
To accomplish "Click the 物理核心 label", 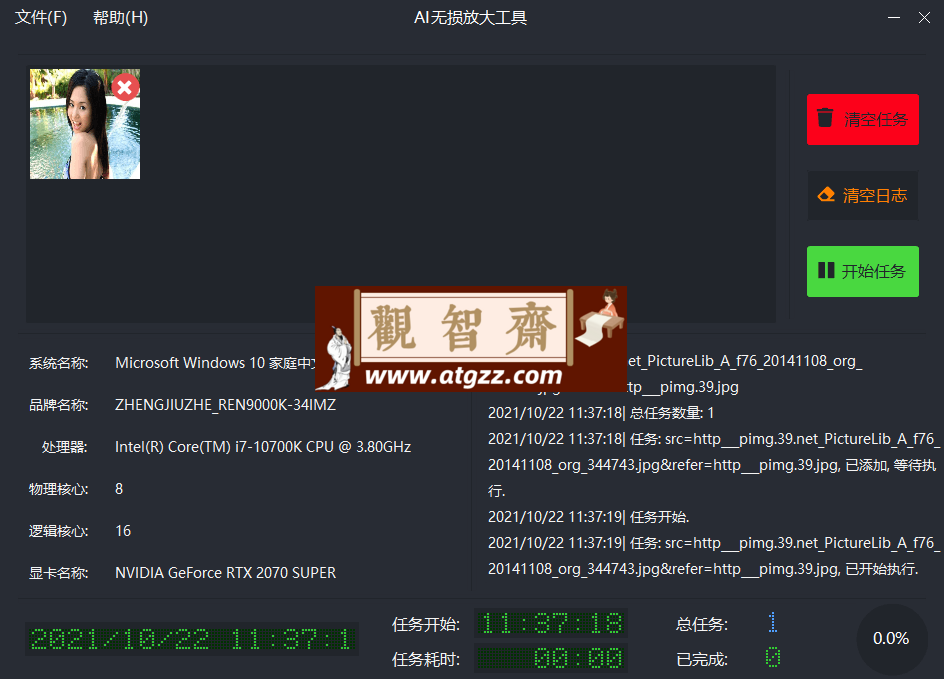I will (x=58, y=489).
